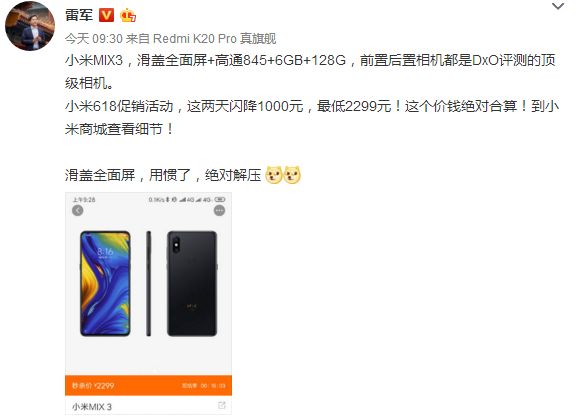Click the orange ¥2299 flash price banner
Image resolution: width=581 pixels, height=417 pixels.
click(148, 385)
